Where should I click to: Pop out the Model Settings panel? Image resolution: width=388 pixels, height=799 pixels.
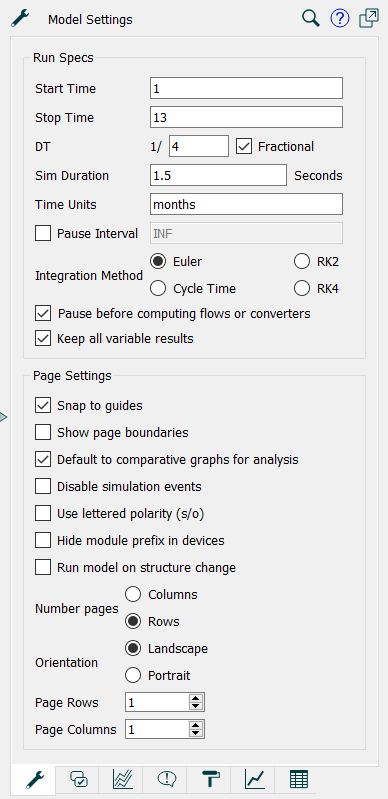(x=369, y=18)
